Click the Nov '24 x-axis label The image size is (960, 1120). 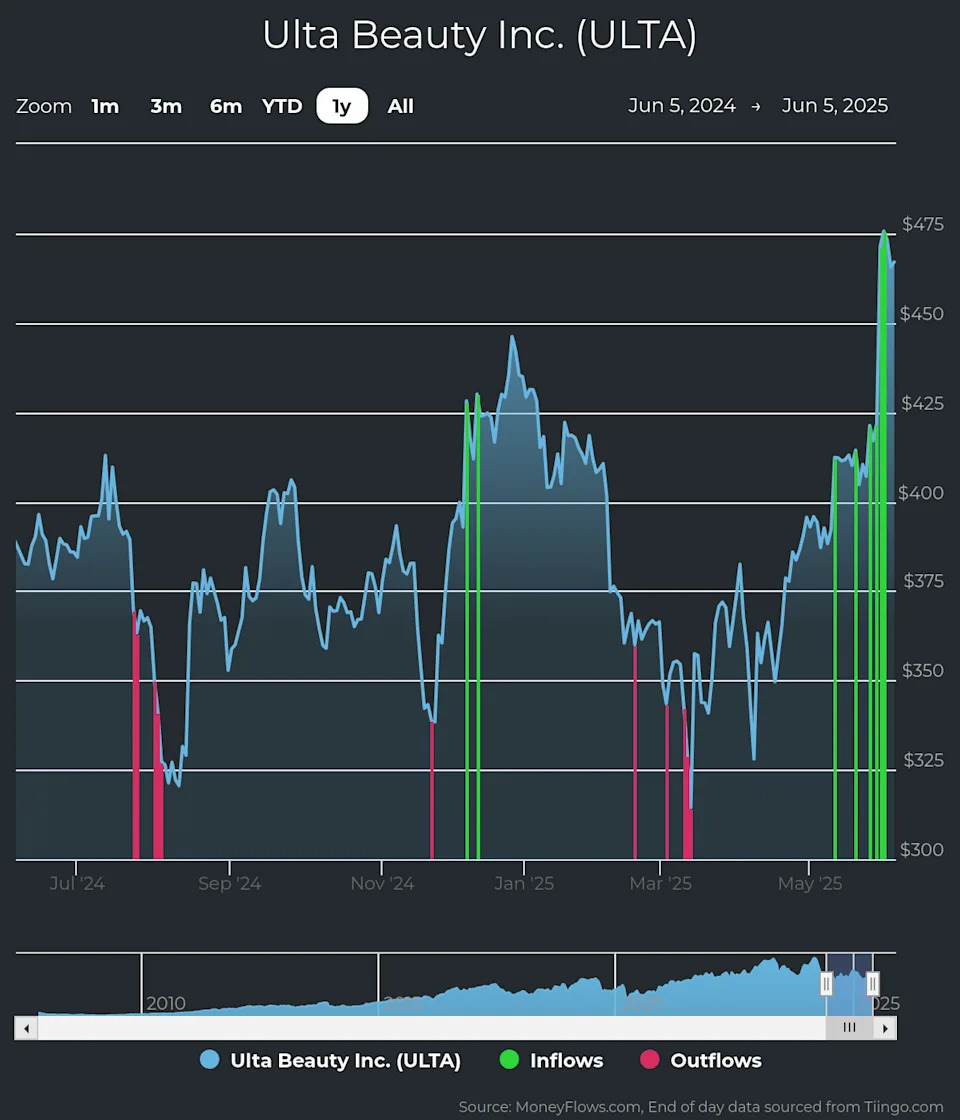(x=382, y=884)
